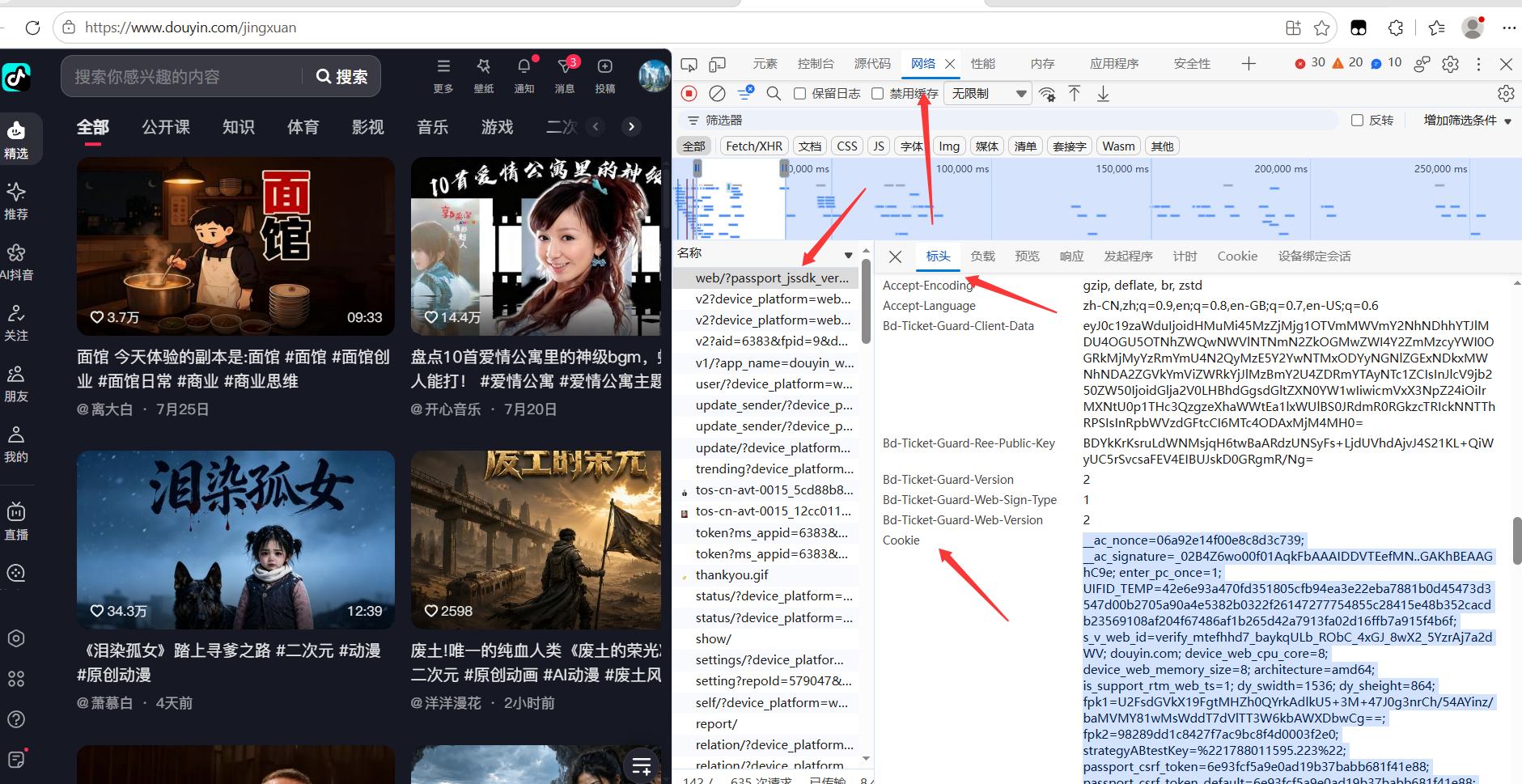This screenshot has height=784, width=1522.
Task: Click the record network log button
Action: [689, 94]
